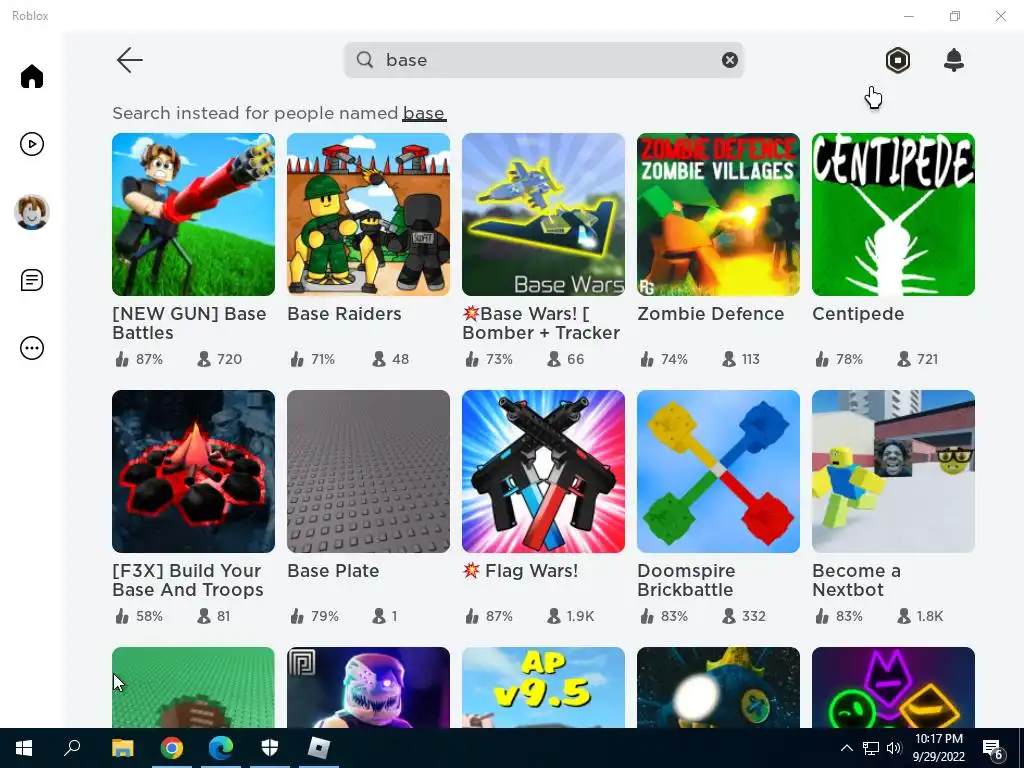Screen dimensions: 1024x768
Task: Open the Base Wars game thumbnail
Action: click(543, 214)
